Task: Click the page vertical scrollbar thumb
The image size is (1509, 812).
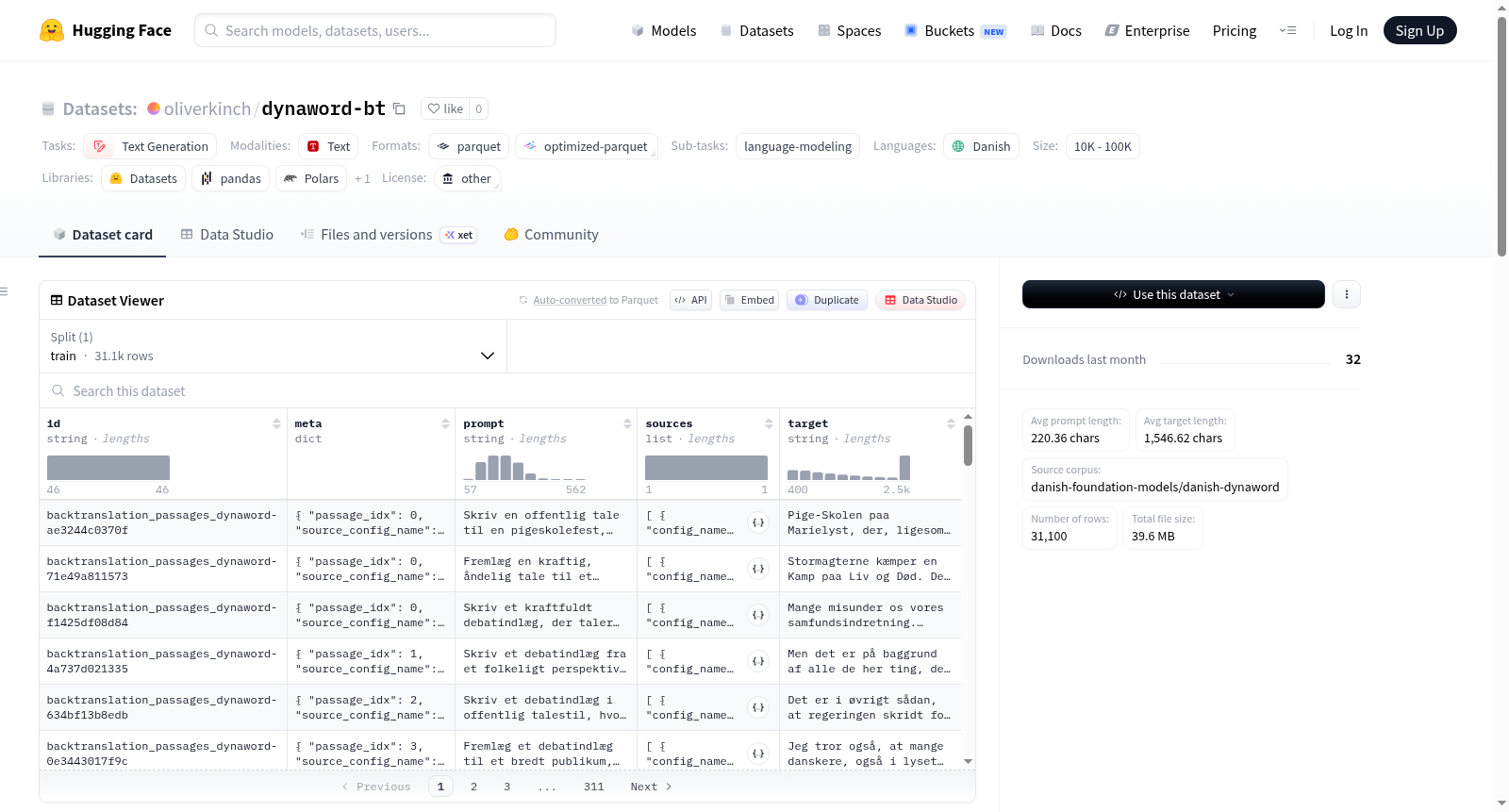Action: pyautogui.click(x=1501, y=137)
